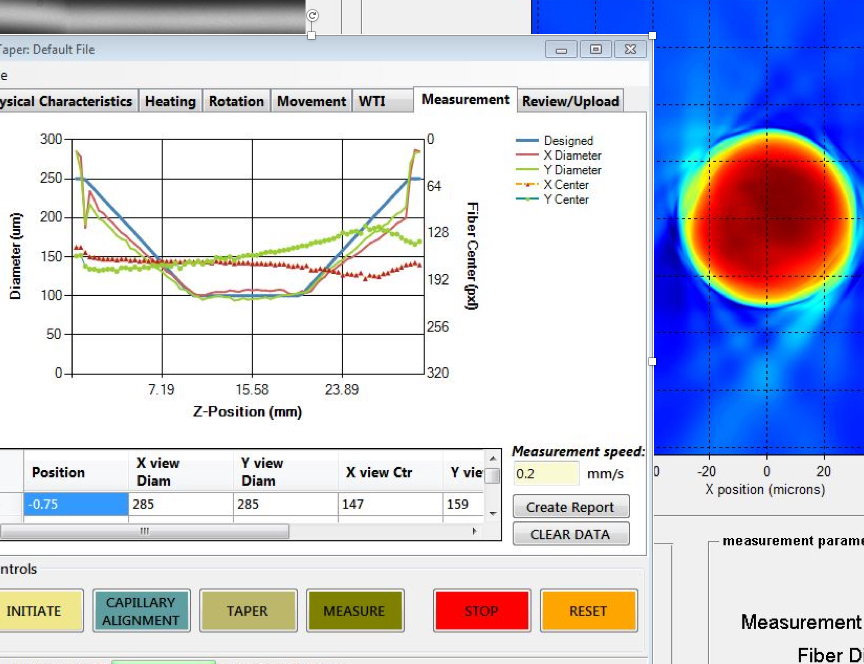Click the TAPER button
This screenshot has height=664, width=864.
[x=248, y=611]
